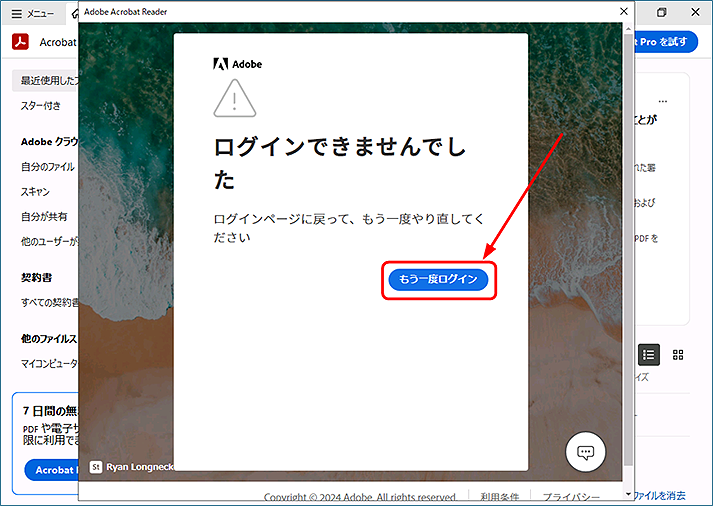Viewport: 713px width, 506px height.
Task: Select 最近使用した item in the sidebar
Action: pos(45,81)
